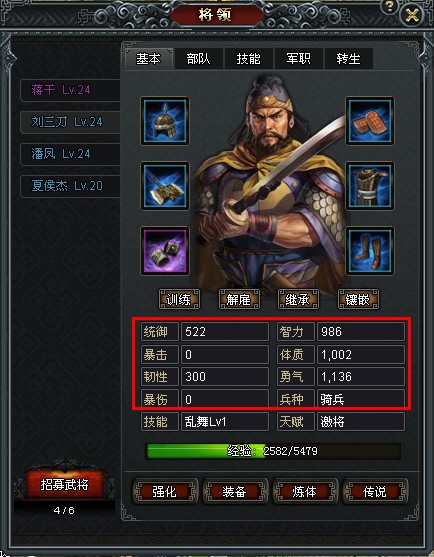Click the 镶嵌 button
434x557 pixels.
coord(358,299)
